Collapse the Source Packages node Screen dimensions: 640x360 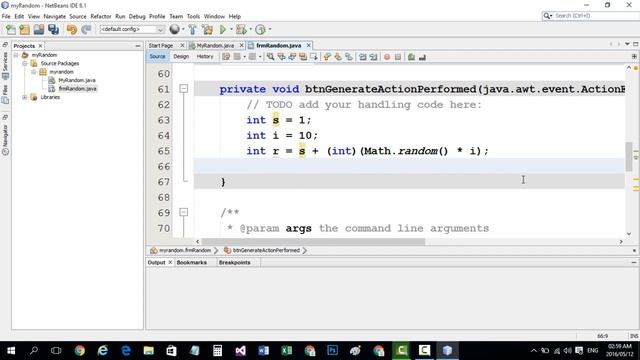(x=25, y=64)
